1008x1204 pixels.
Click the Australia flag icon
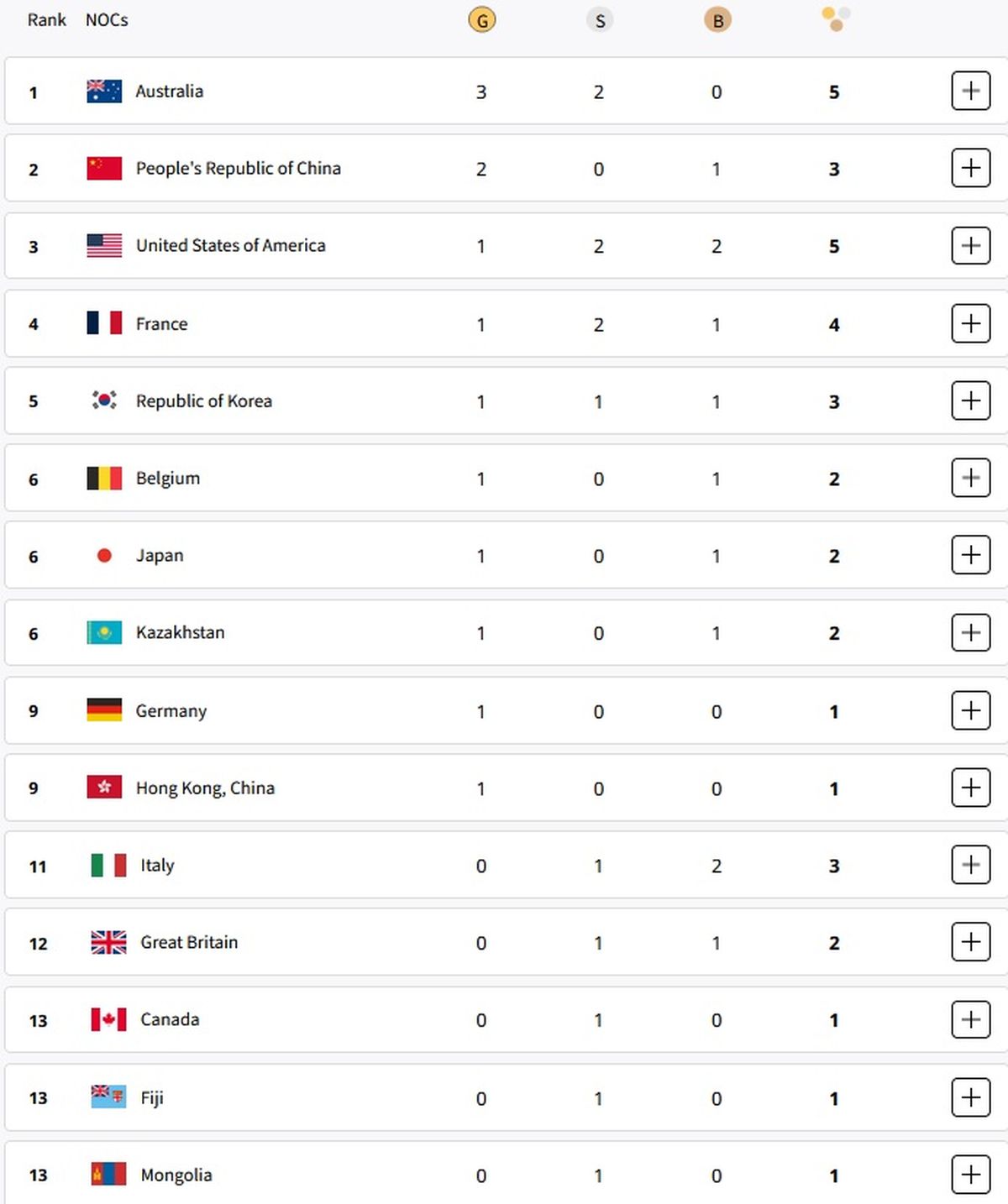point(104,91)
